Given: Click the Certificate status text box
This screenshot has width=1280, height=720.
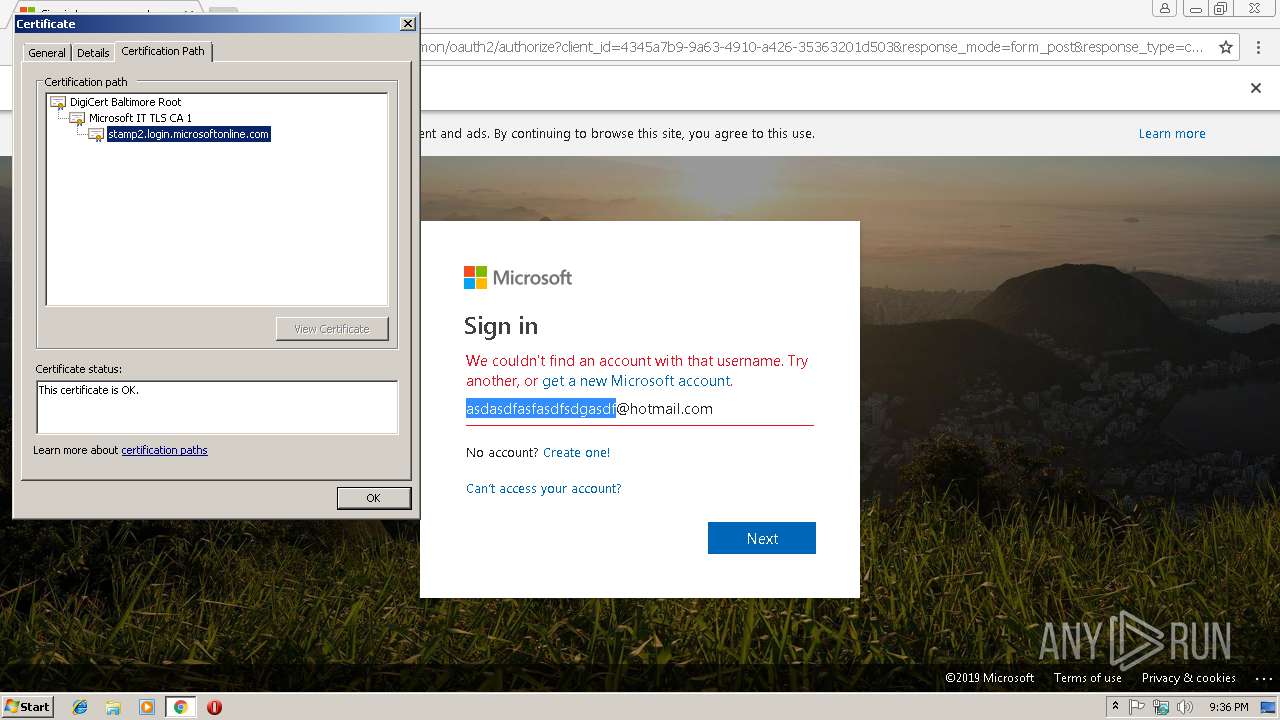Looking at the screenshot, I should click(x=217, y=407).
